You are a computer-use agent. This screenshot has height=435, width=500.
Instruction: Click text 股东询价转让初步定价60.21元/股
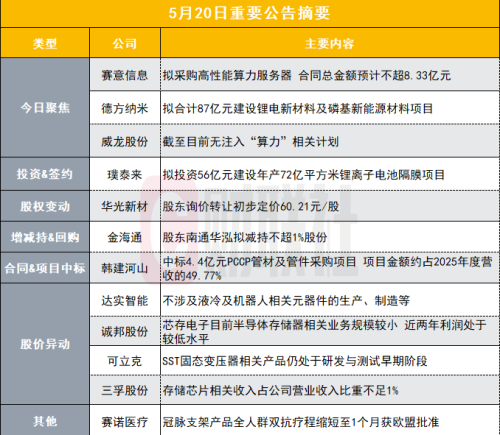pyautogui.click(x=251, y=207)
